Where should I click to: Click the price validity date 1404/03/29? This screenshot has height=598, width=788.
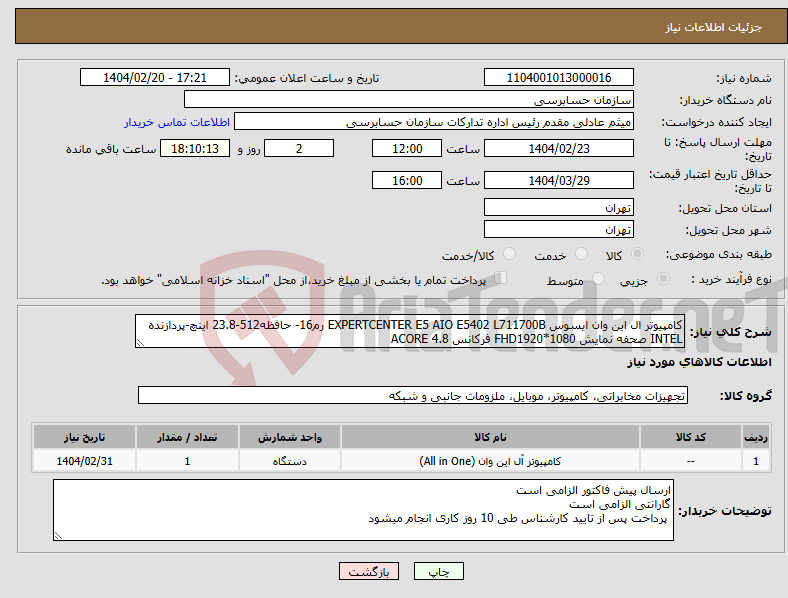click(558, 180)
